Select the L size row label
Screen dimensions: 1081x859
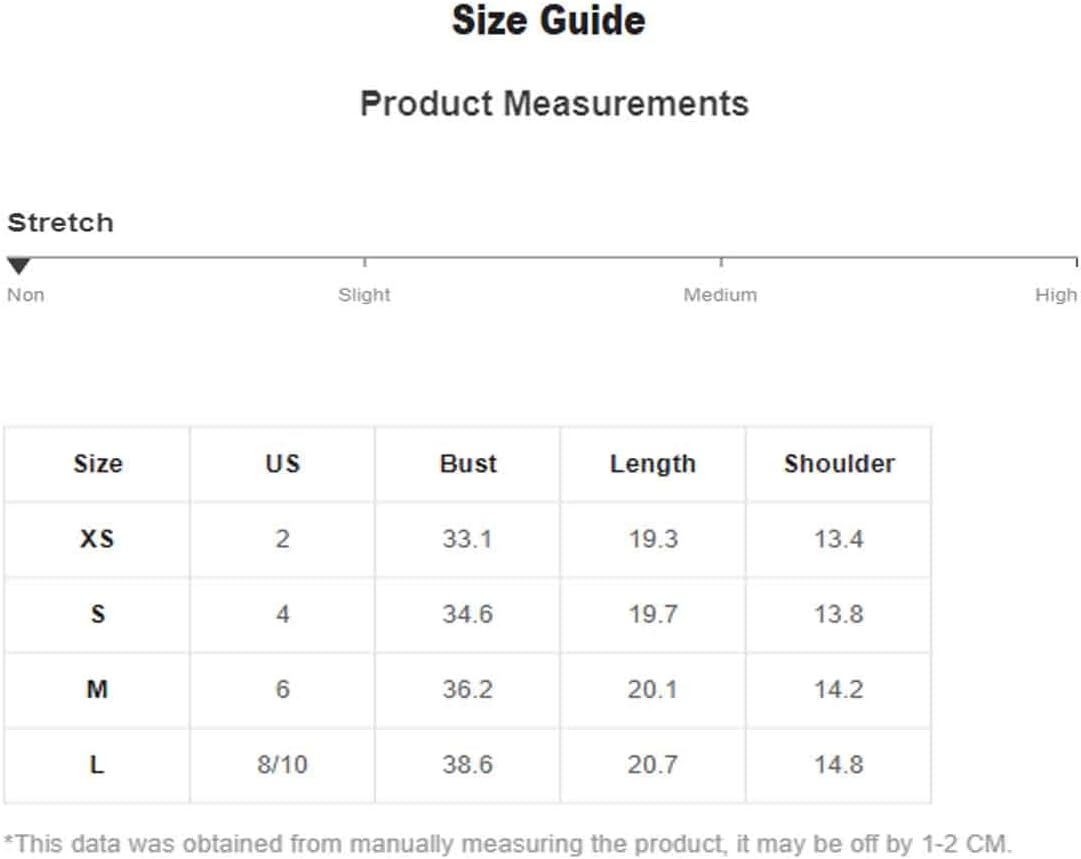tap(97, 765)
